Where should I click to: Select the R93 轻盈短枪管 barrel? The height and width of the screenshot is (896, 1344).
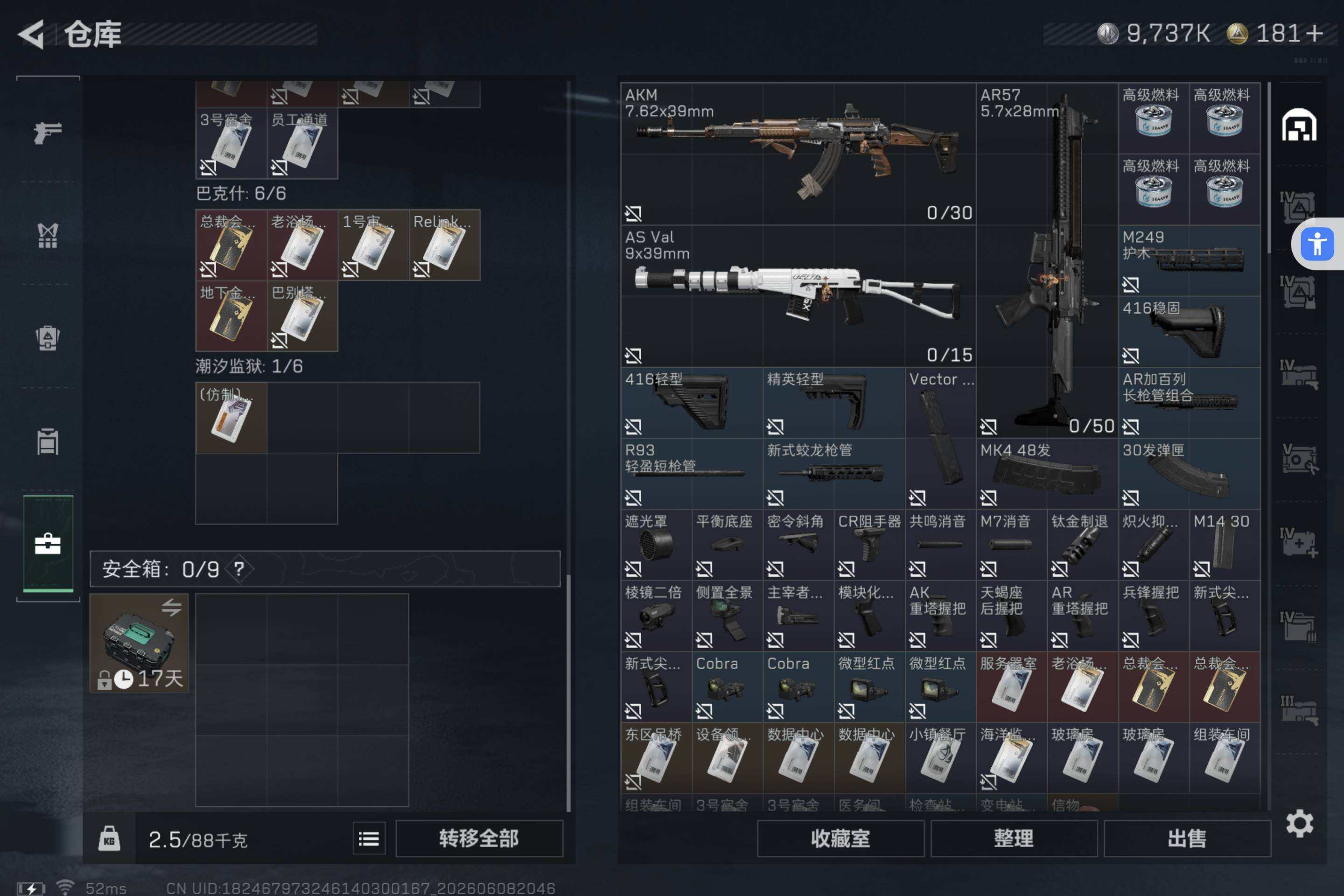pos(692,474)
